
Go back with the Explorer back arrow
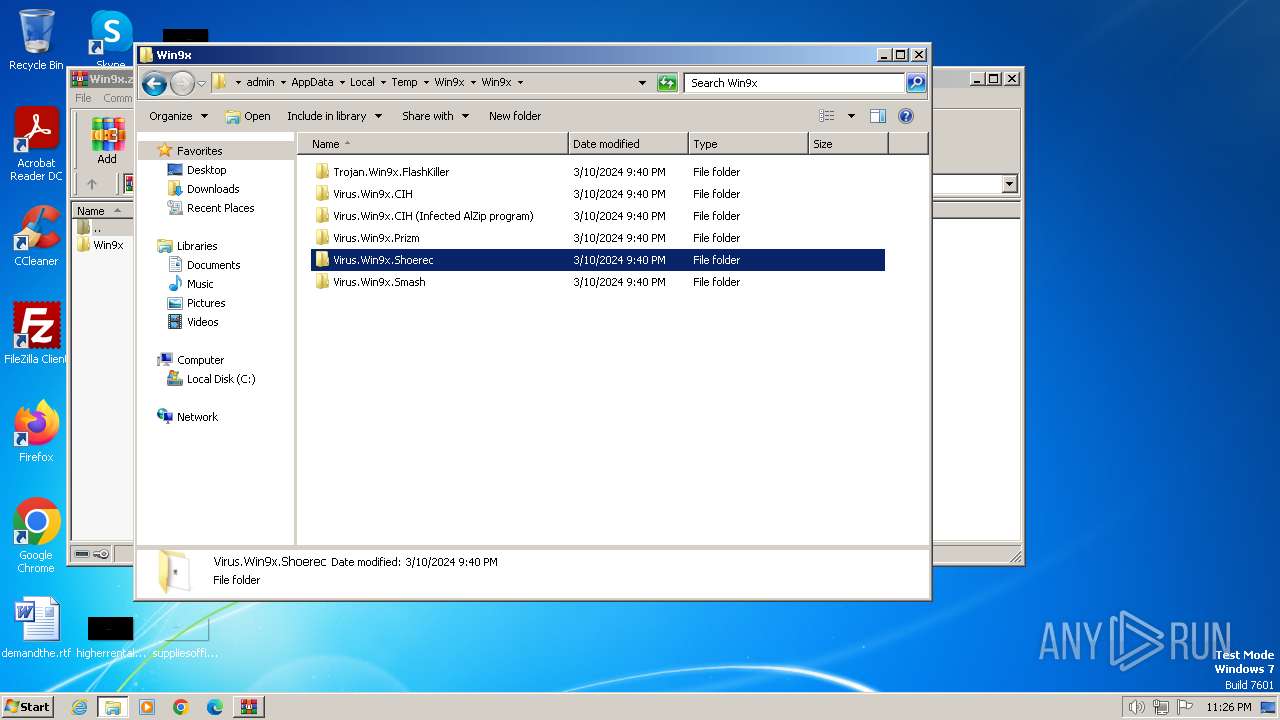pos(154,83)
